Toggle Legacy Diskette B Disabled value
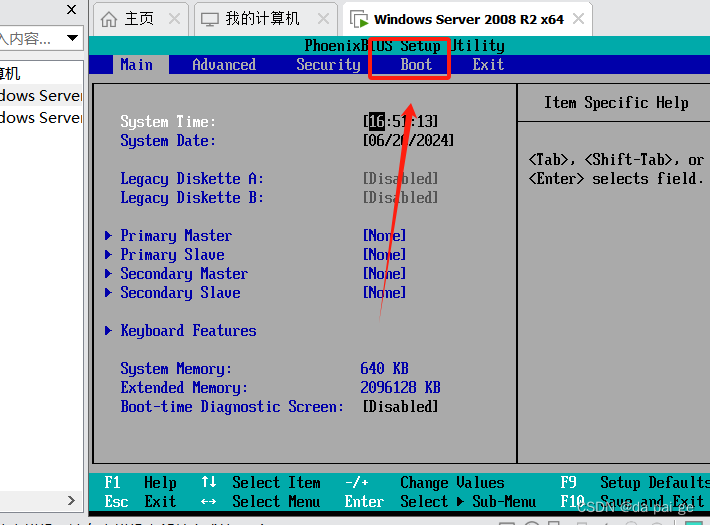The height and width of the screenshot is (525, 710). pyautogui.click(x=400, y=197)
